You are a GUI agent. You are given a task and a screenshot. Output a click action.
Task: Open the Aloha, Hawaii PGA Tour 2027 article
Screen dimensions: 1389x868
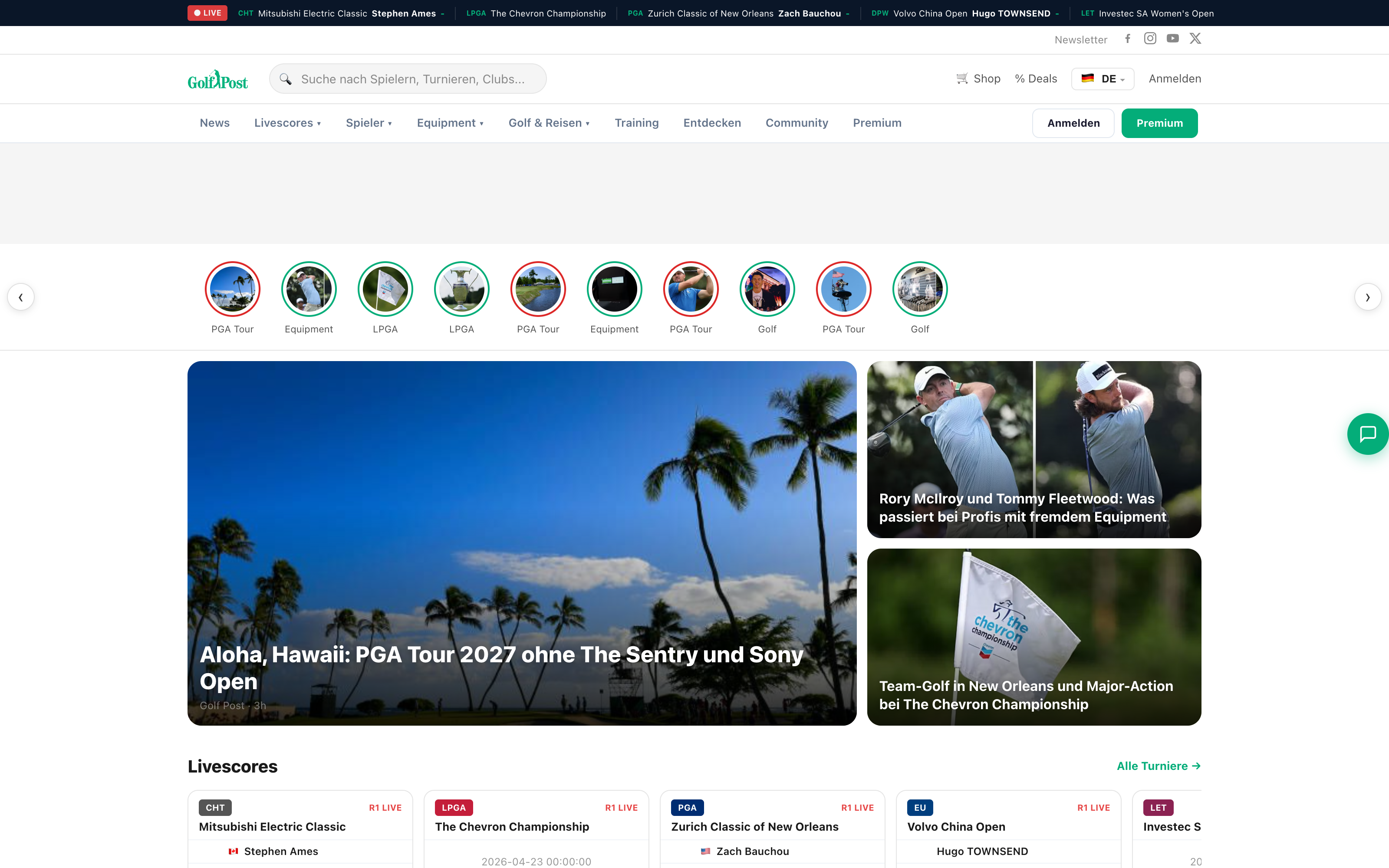tap(522, 543)
